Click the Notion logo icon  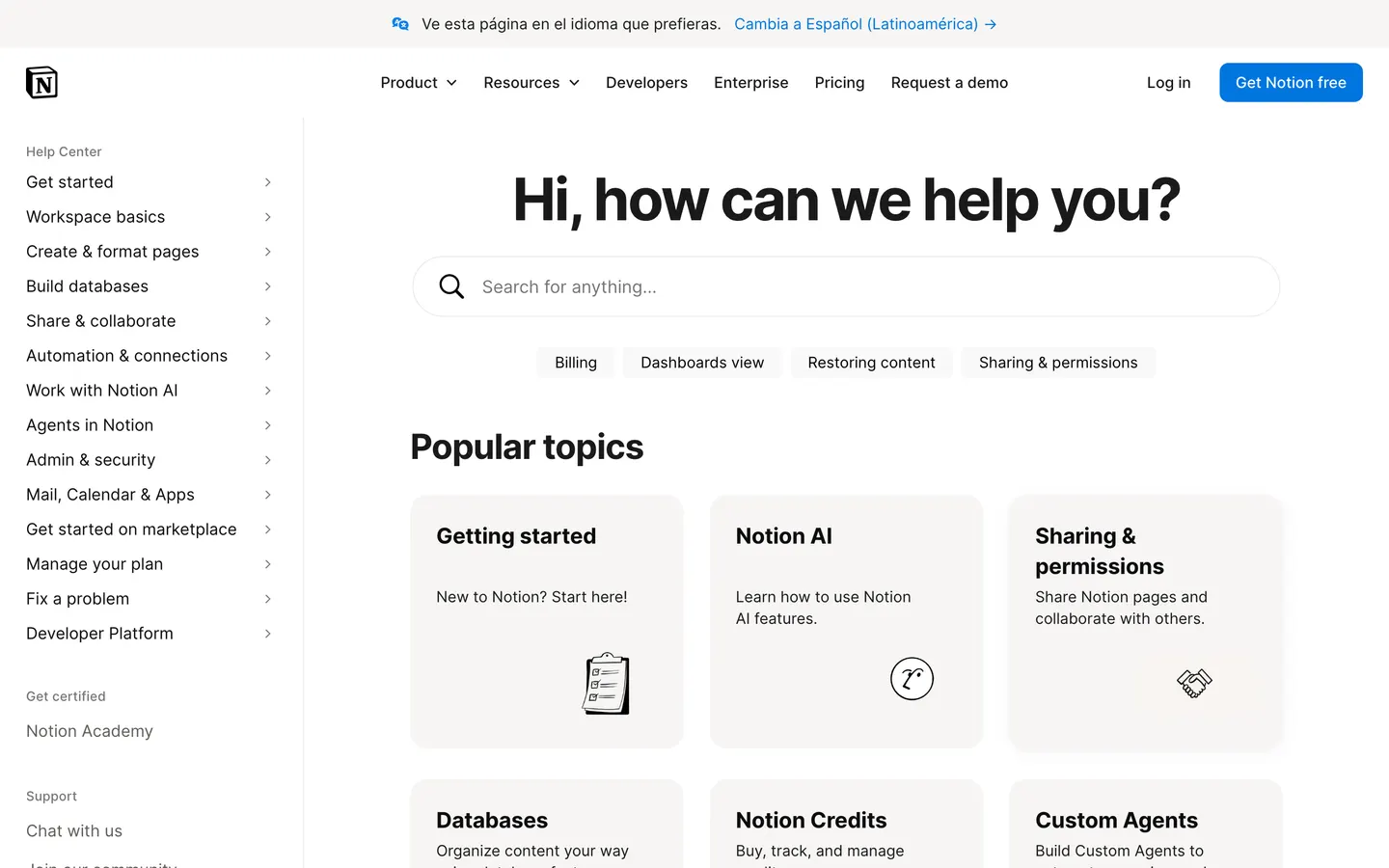pyautogui.click(x=41, y=83)
